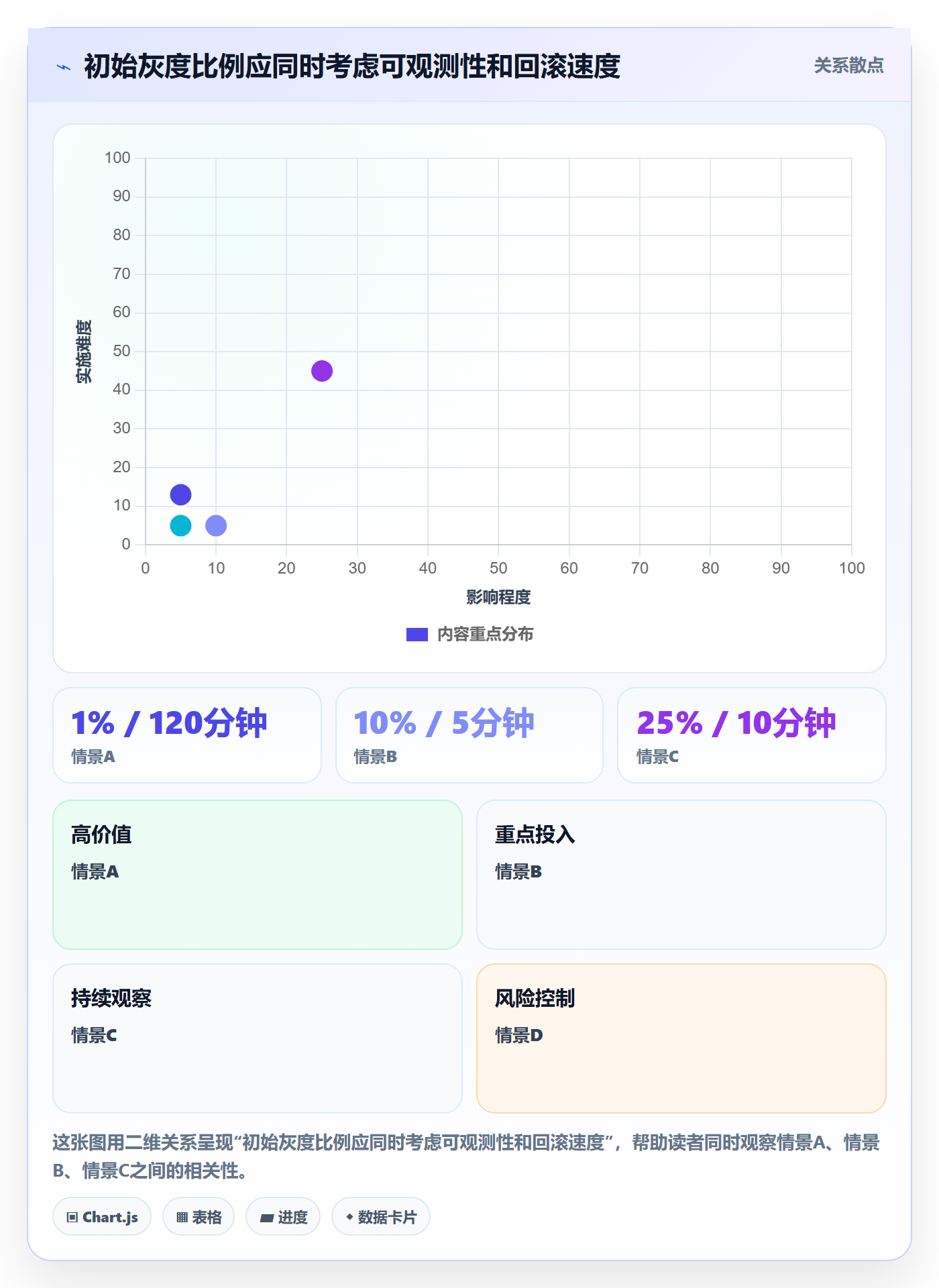The image size is (939, 1288).
Task: Click the 25% / 10分钟 stat value
Action: tap(736, 723)
